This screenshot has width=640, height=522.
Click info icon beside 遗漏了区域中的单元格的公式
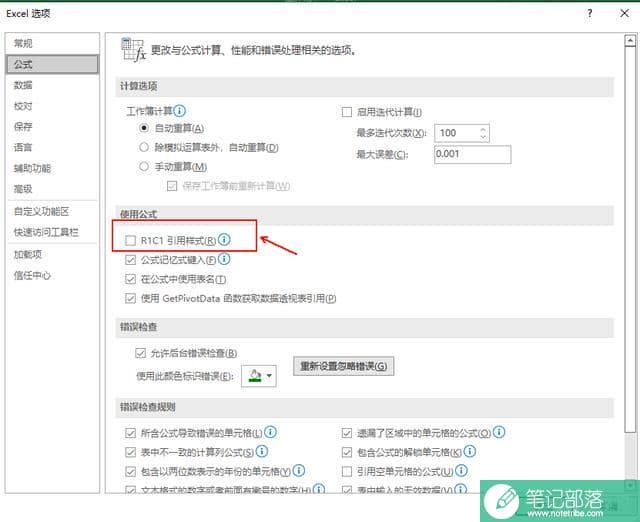click(x=499, y=432)
